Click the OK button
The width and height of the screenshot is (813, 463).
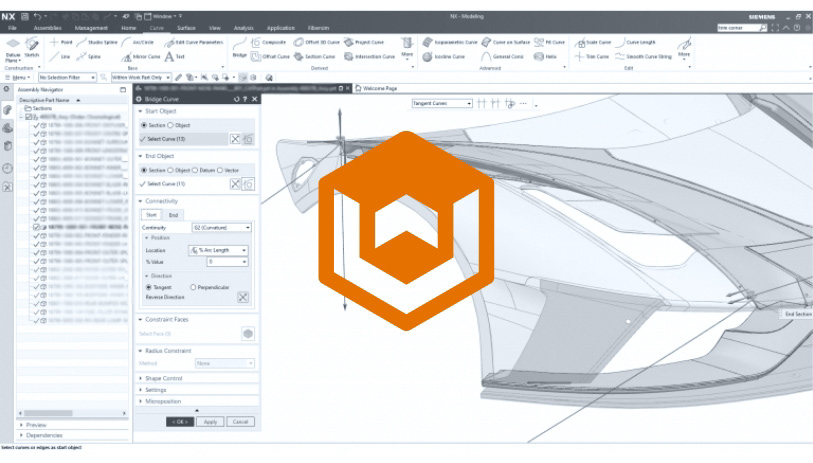[x=180, y=422]
